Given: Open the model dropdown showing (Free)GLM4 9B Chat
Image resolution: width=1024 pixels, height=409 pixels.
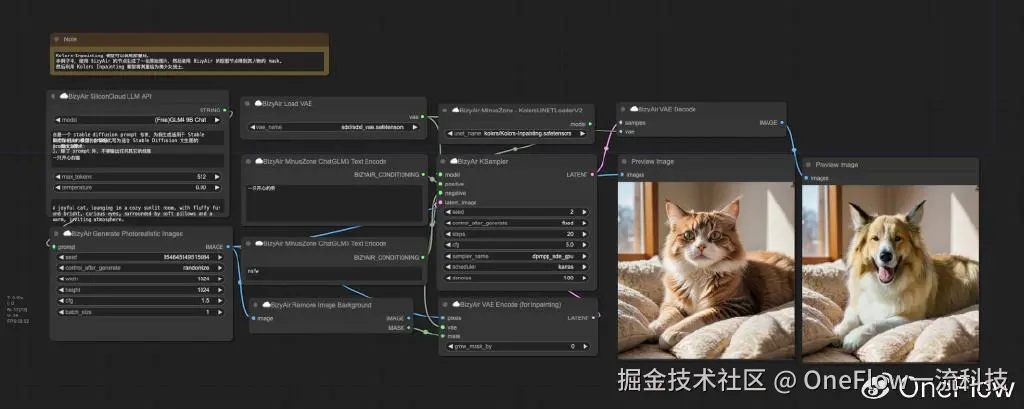Looking at the screenshot, I should tap(137, 120).
